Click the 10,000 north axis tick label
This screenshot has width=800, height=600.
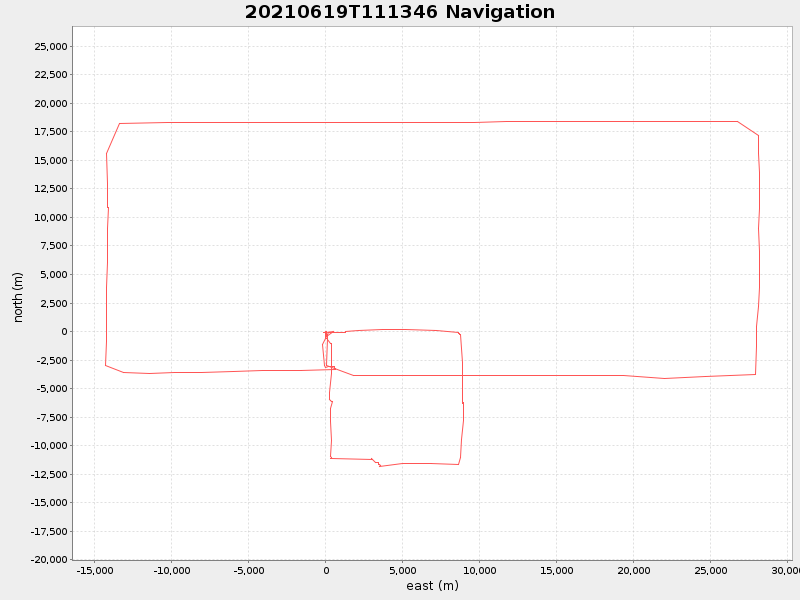coord(51,217)
